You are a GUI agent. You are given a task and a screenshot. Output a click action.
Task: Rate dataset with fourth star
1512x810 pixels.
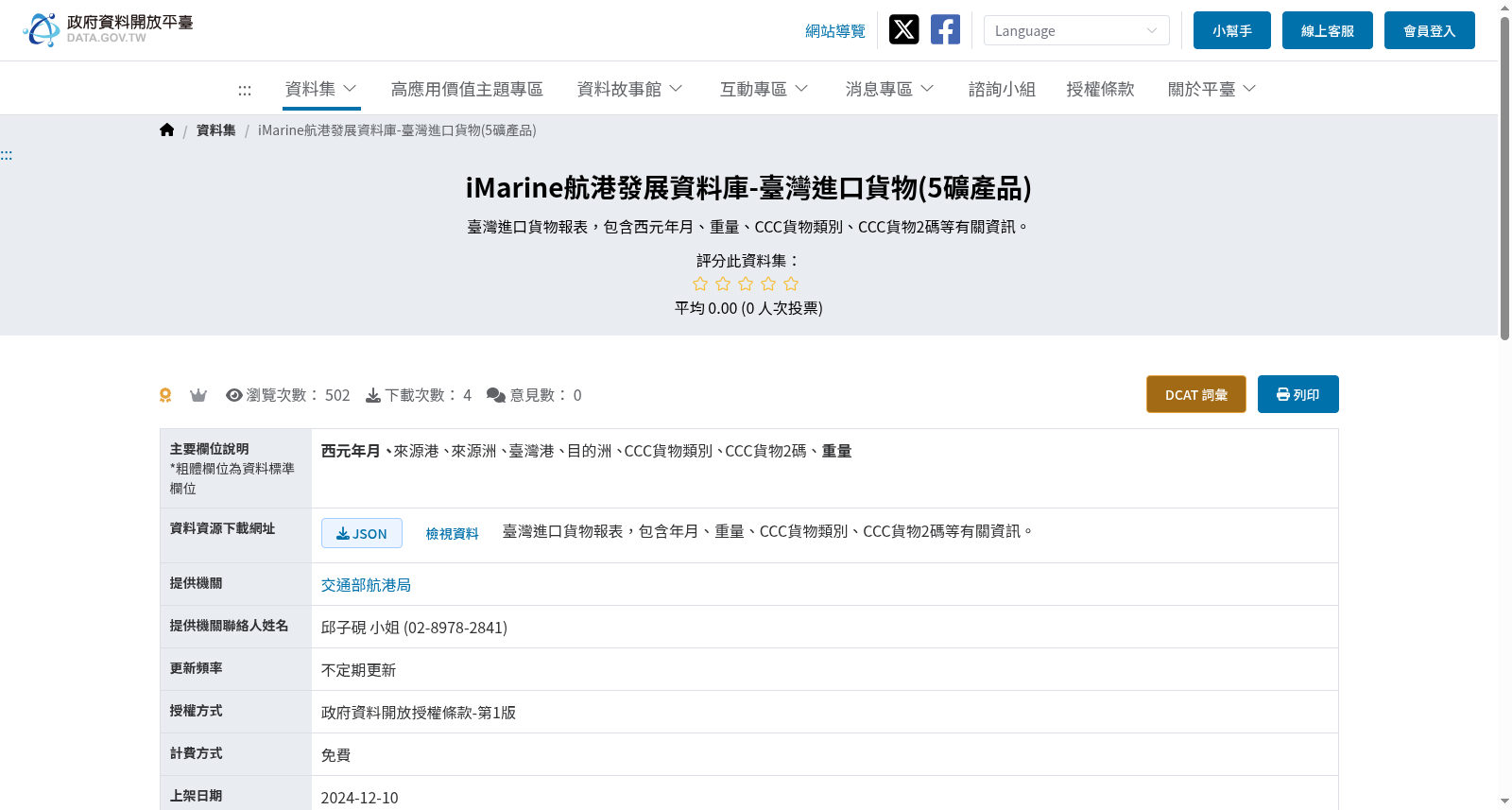point(768,284)
